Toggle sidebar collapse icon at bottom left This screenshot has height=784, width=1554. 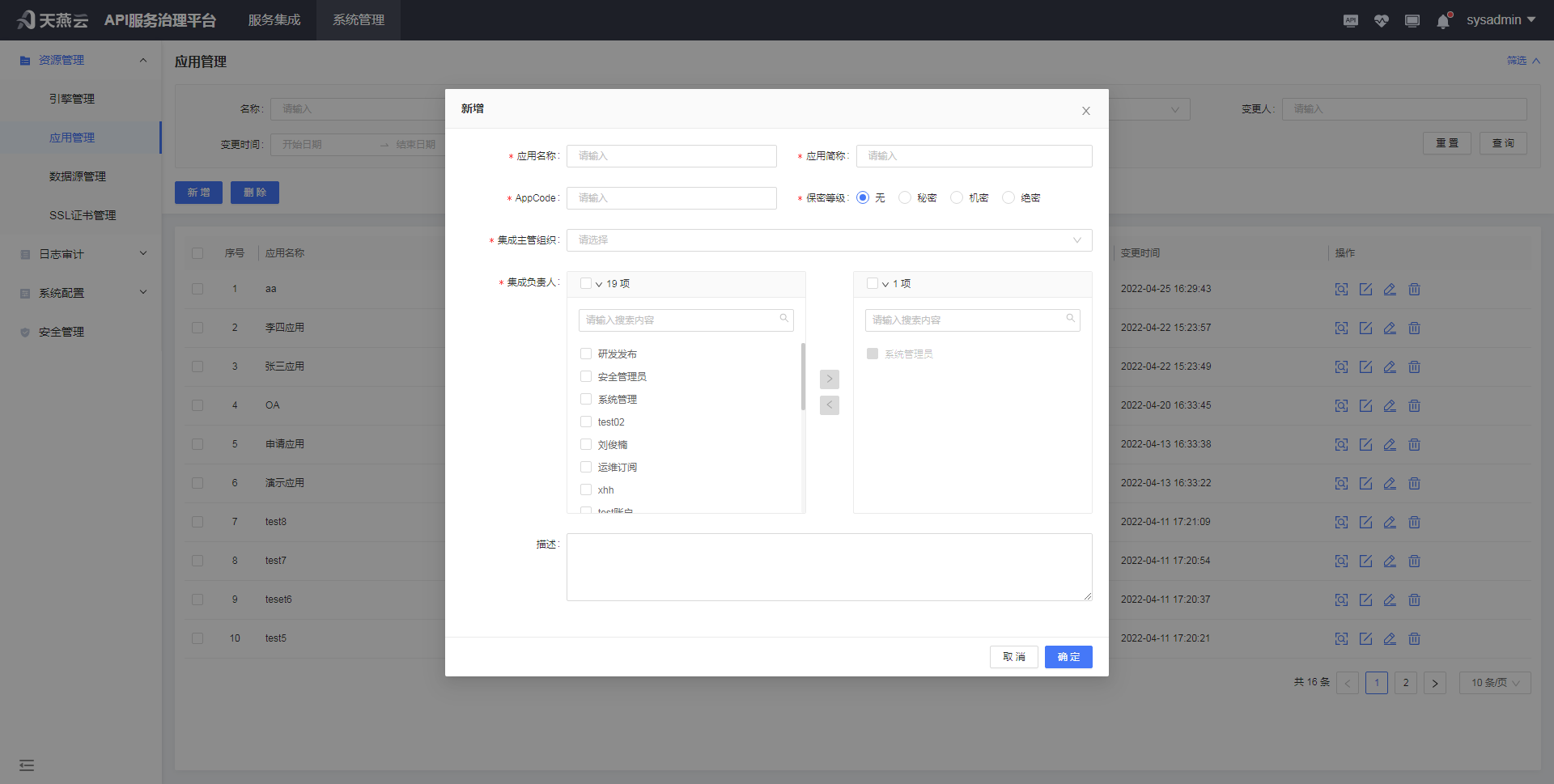(x=27, y=765)
